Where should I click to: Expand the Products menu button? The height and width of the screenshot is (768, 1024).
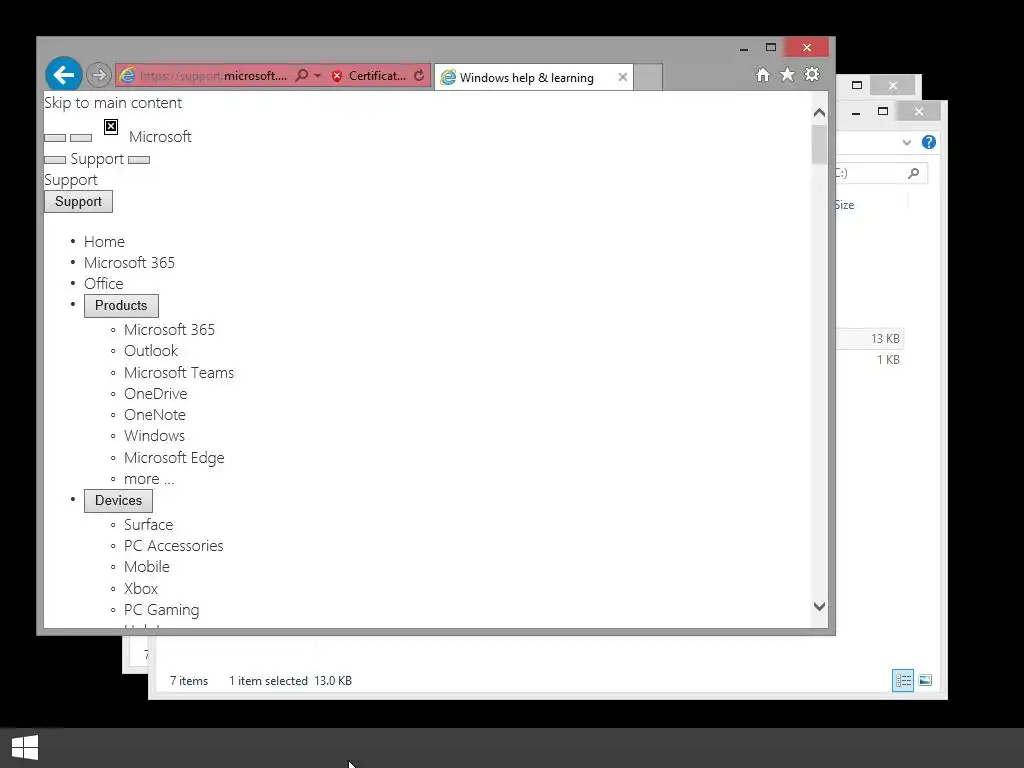[121, 306]
